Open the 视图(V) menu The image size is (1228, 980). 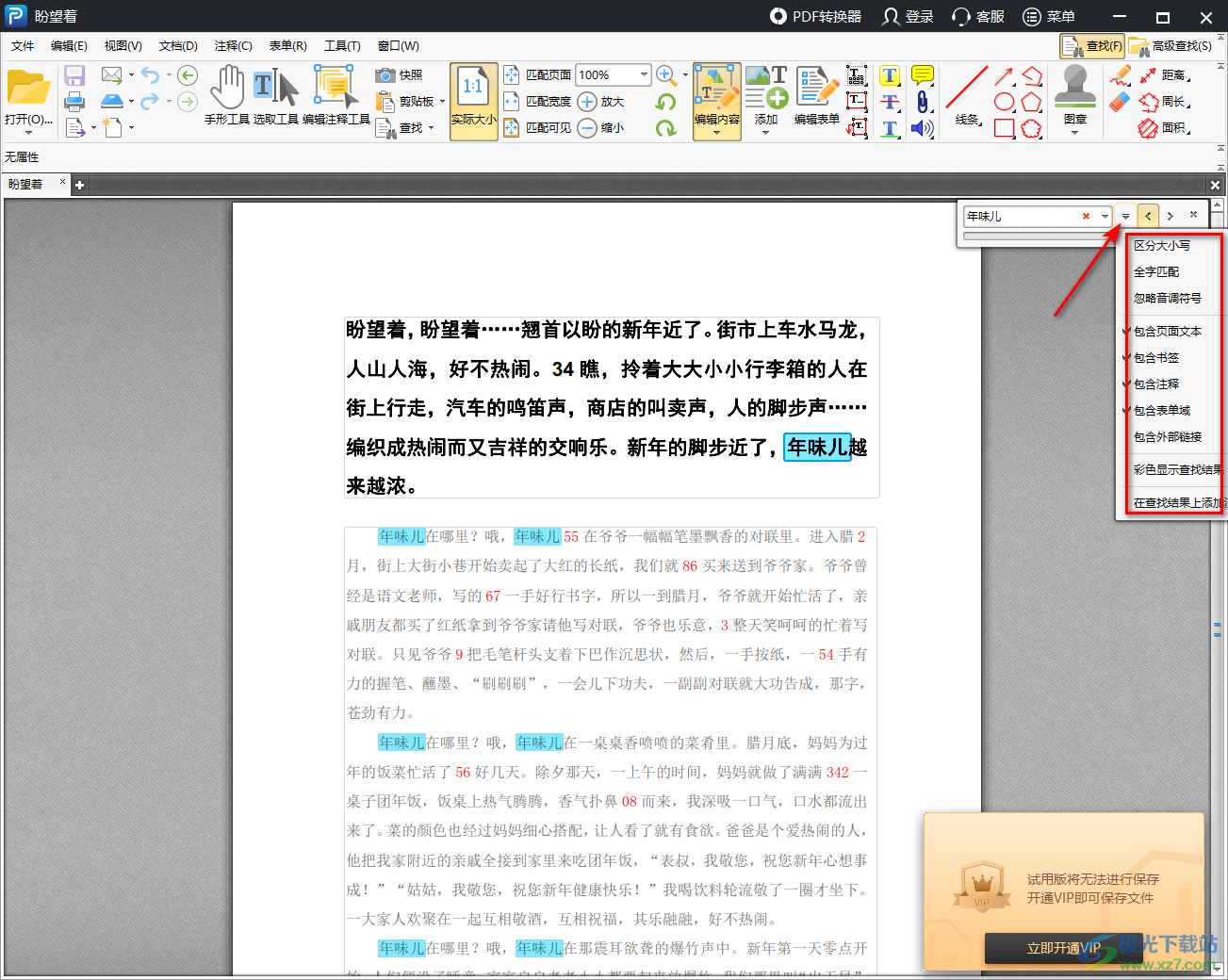tap(123, 45)
